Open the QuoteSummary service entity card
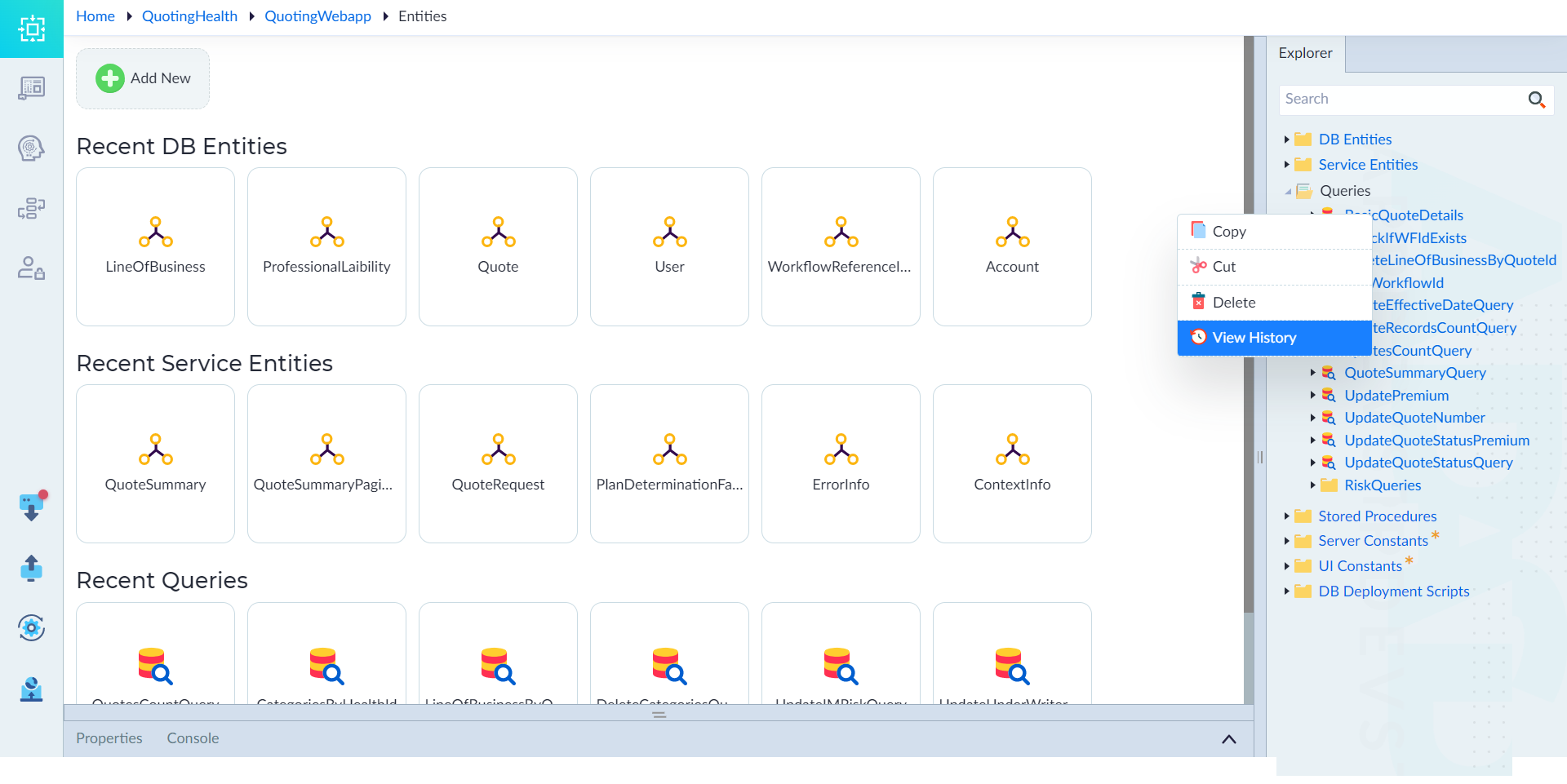 click(x=155, y=463)
